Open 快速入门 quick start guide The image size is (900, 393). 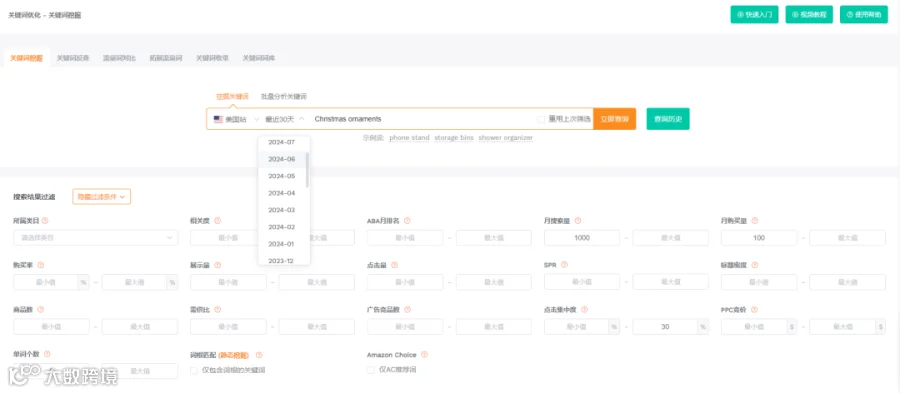point(754,14)
